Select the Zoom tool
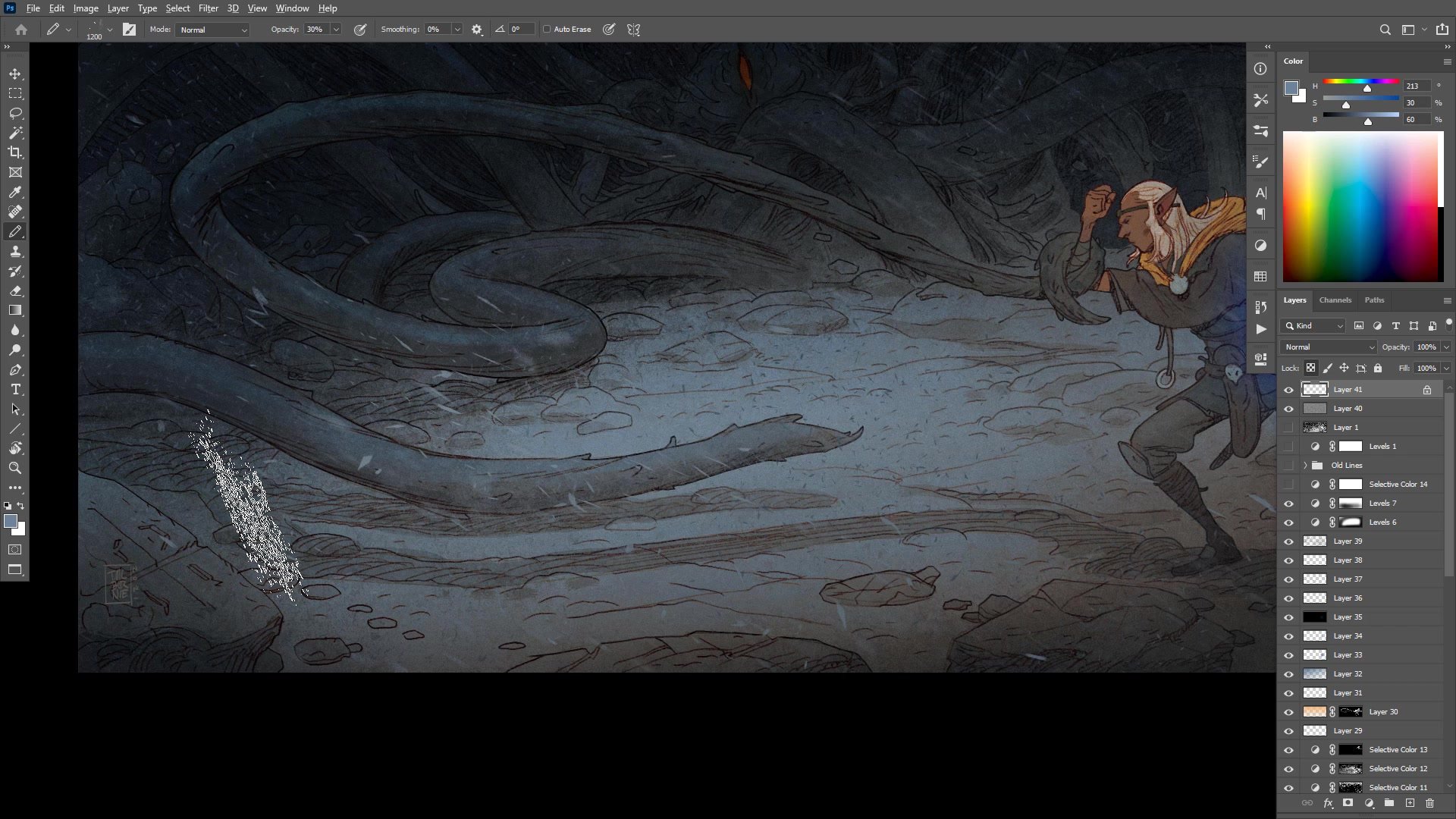Image resolution: width=1456 pixels, height=819 pixels. coord(15,468)
